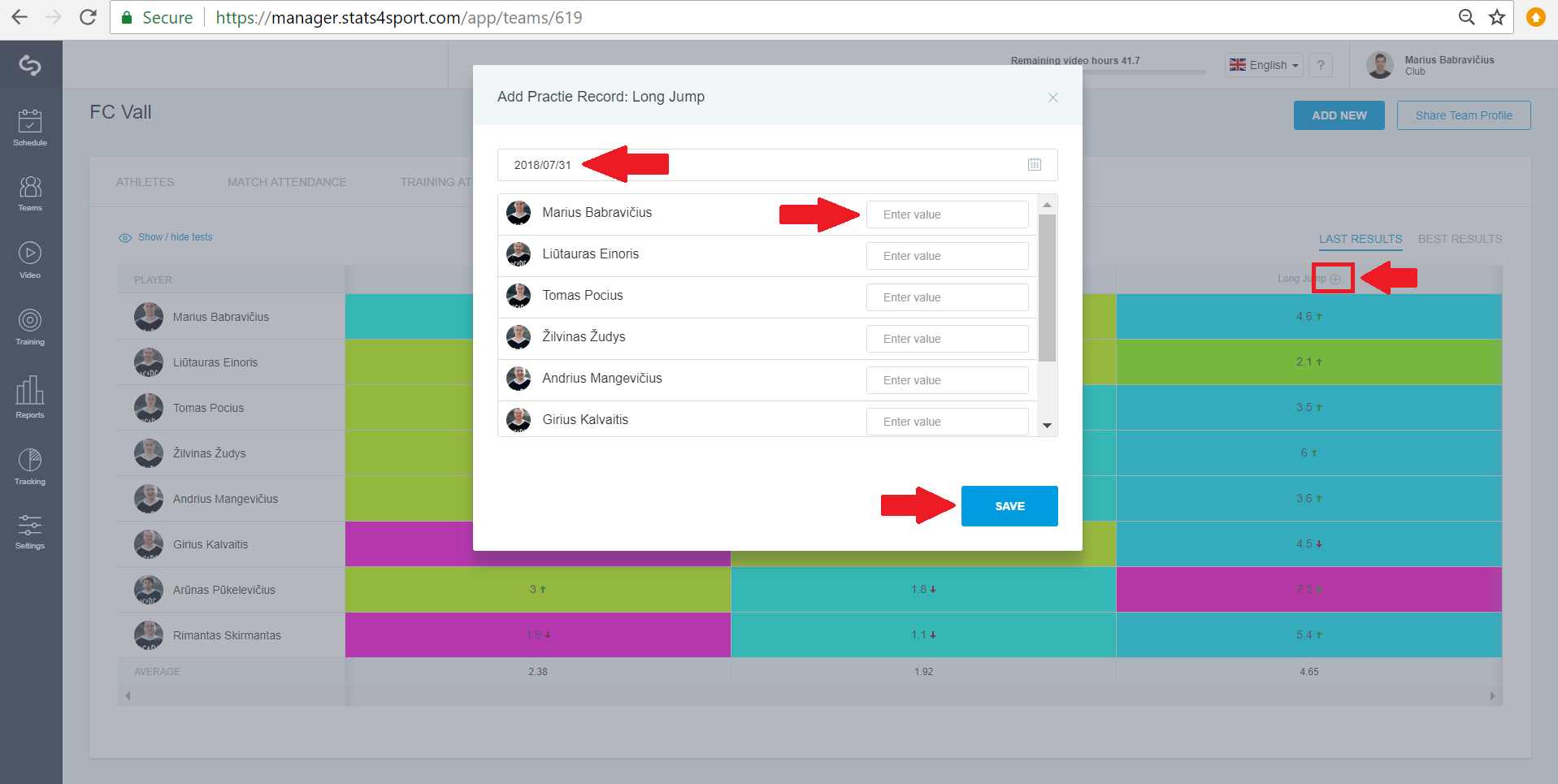This screenshot has width=1558, height=784.
Task: Select the LAST RESULTS tab
Action: click(x=1361, y=239)
